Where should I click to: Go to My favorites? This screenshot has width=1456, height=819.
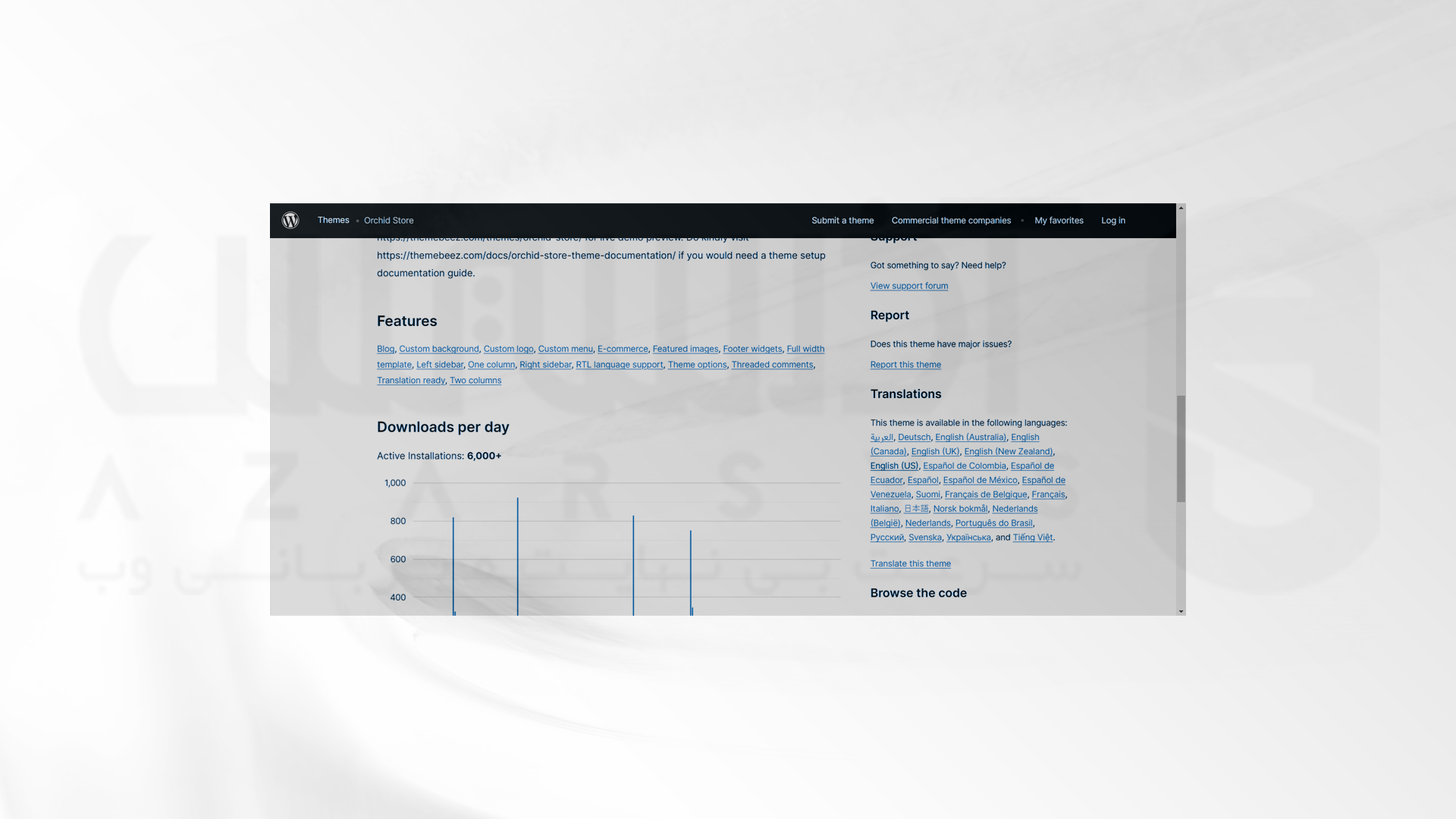click(1059, 221)
